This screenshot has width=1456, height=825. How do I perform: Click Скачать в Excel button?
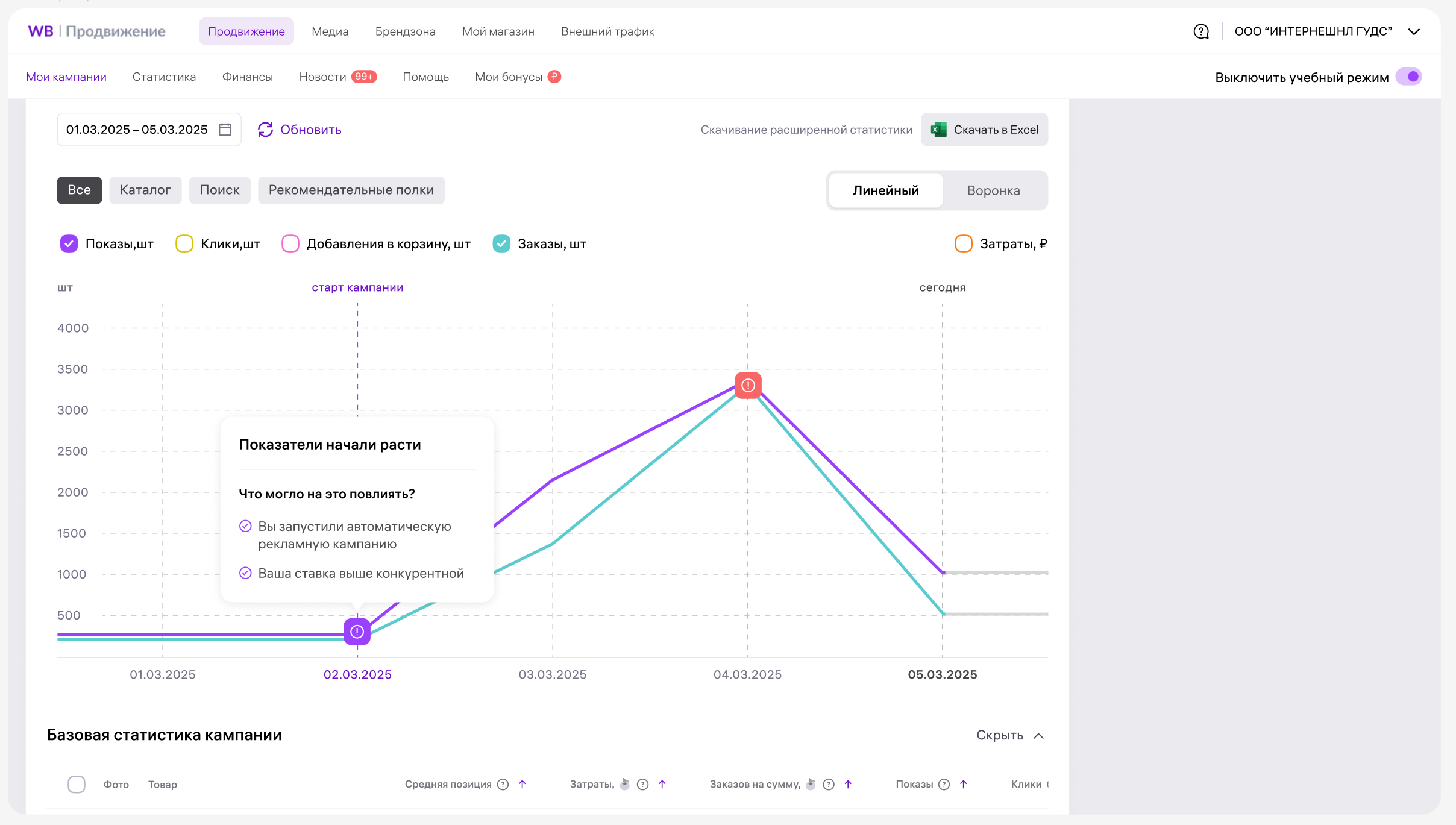(984, 130)
